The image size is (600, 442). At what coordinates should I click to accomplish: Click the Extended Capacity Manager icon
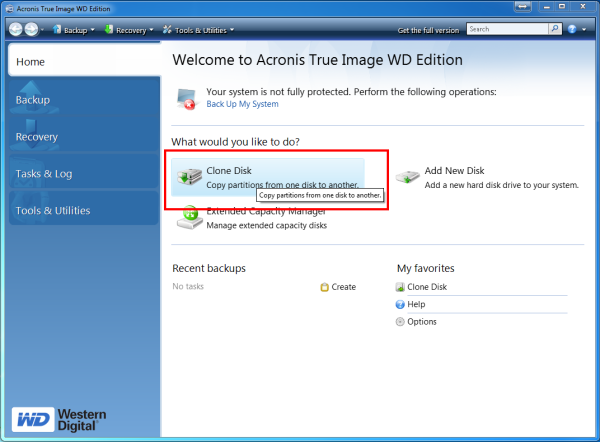(189, 219)
